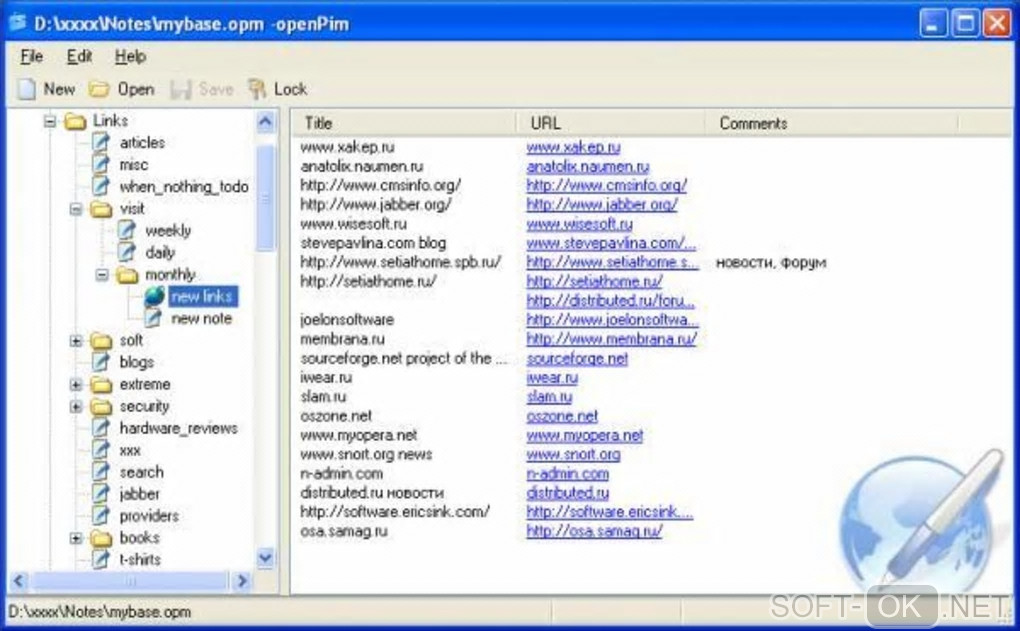Viewport: 1020px width, 631px height.
Task: Select the distributed.ru новости title cell
Action: [x=371, y=492]
